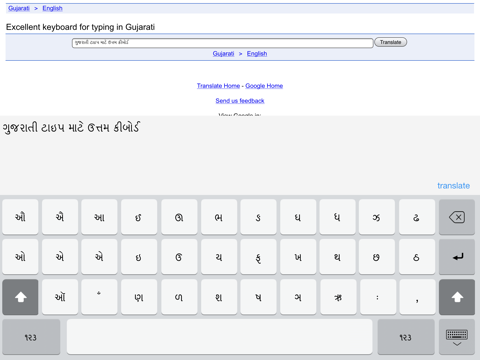480x360 pixels.
Task: Tap the છ (chha) key
Action: click(377, 257)
